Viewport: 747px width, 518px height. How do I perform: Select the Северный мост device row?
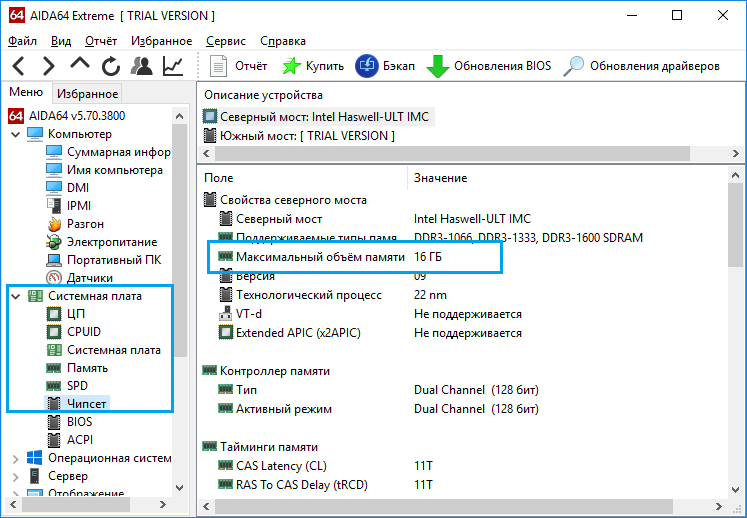[317, 117]
